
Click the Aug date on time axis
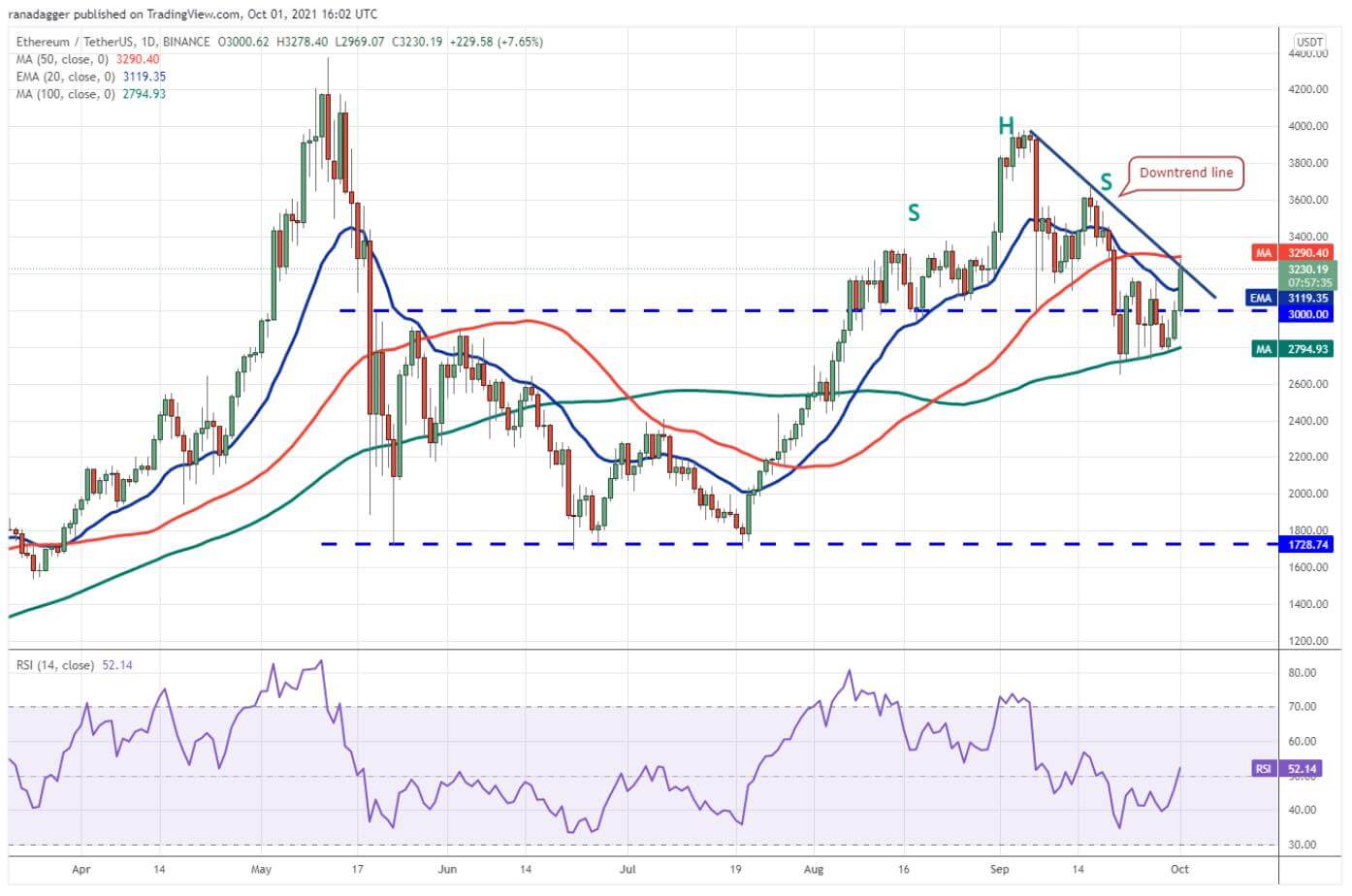click(x=814, y=870)
